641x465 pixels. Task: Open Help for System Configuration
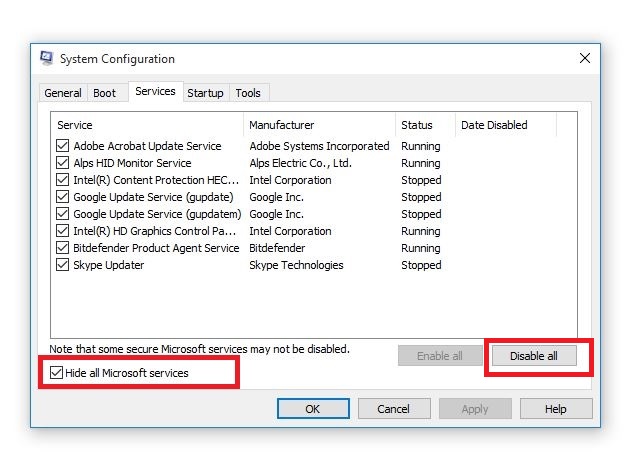coord(556,409)
